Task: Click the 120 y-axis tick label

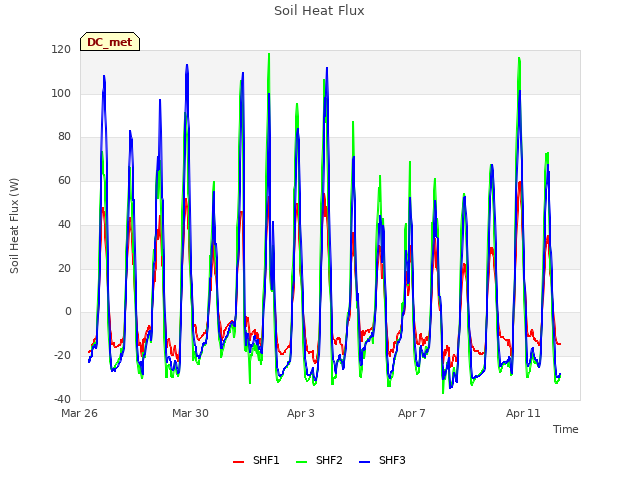Action: [x=61, y=49]
